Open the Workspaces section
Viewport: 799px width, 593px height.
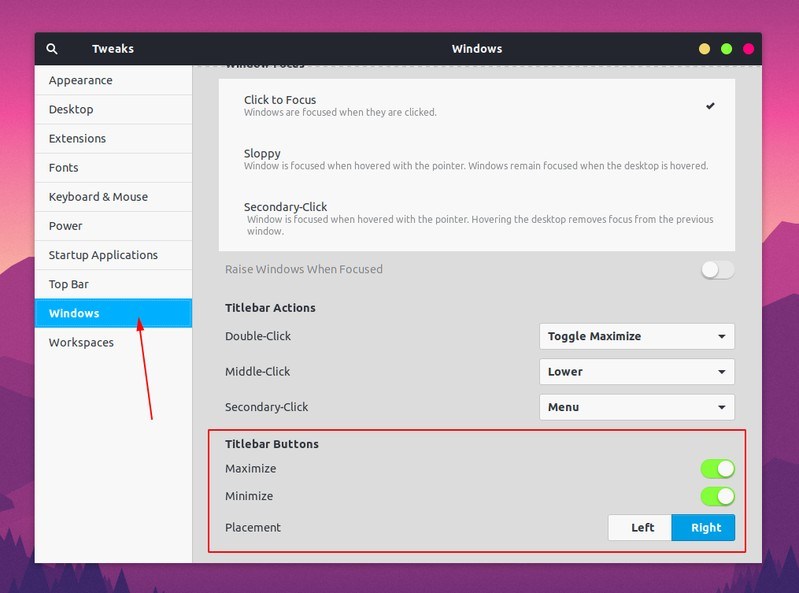coord(81,343)
